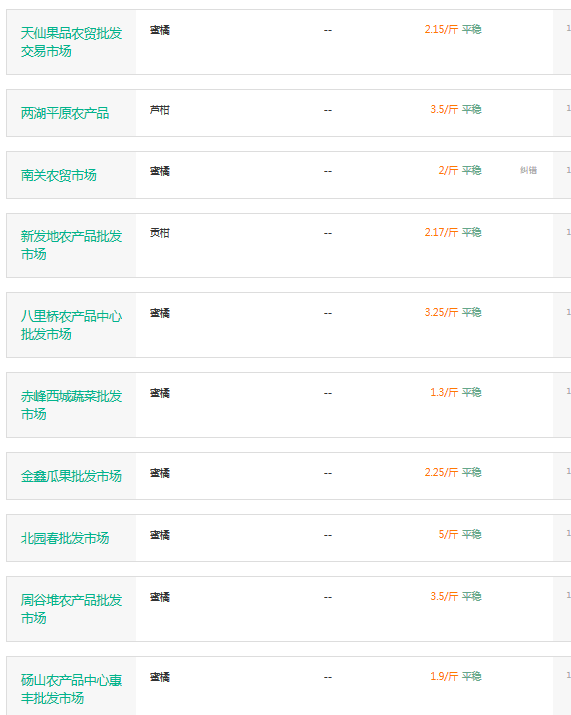Open the 天仙果品农贸批发交易市场 market link
The height and width of the screenshot is (715, 571).
[x=71, y=42]
